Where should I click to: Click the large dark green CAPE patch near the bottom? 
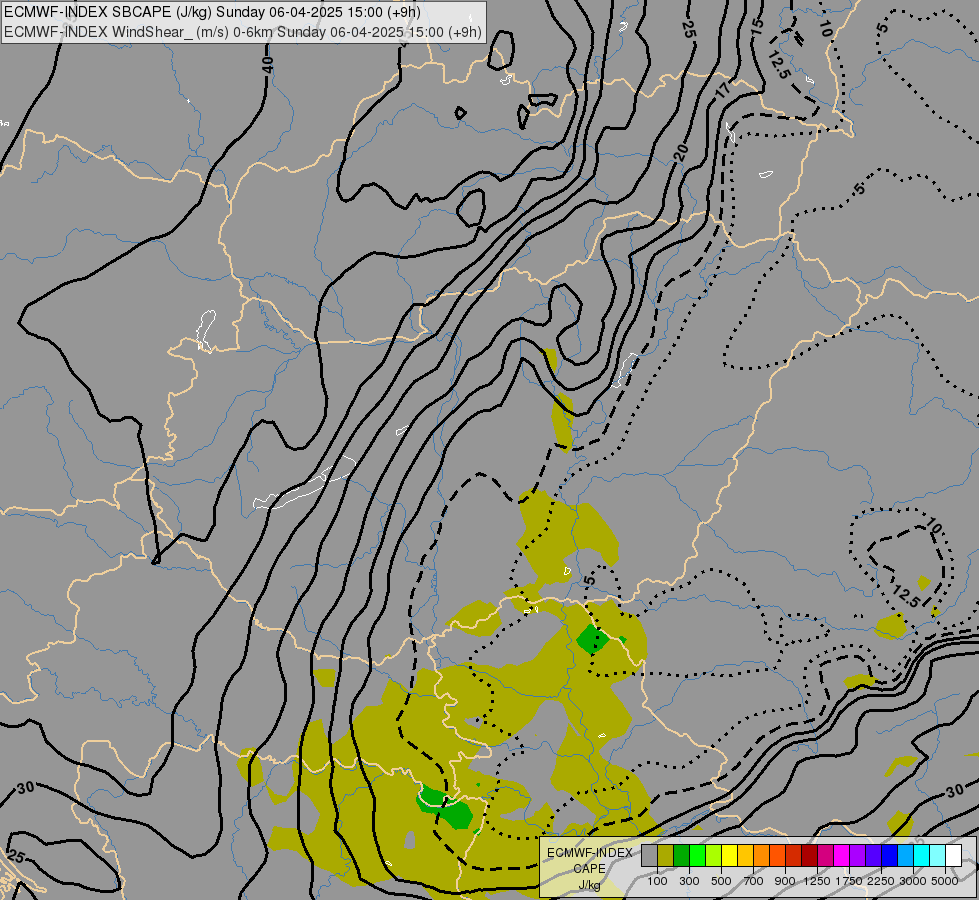click(x=446, y=808)
